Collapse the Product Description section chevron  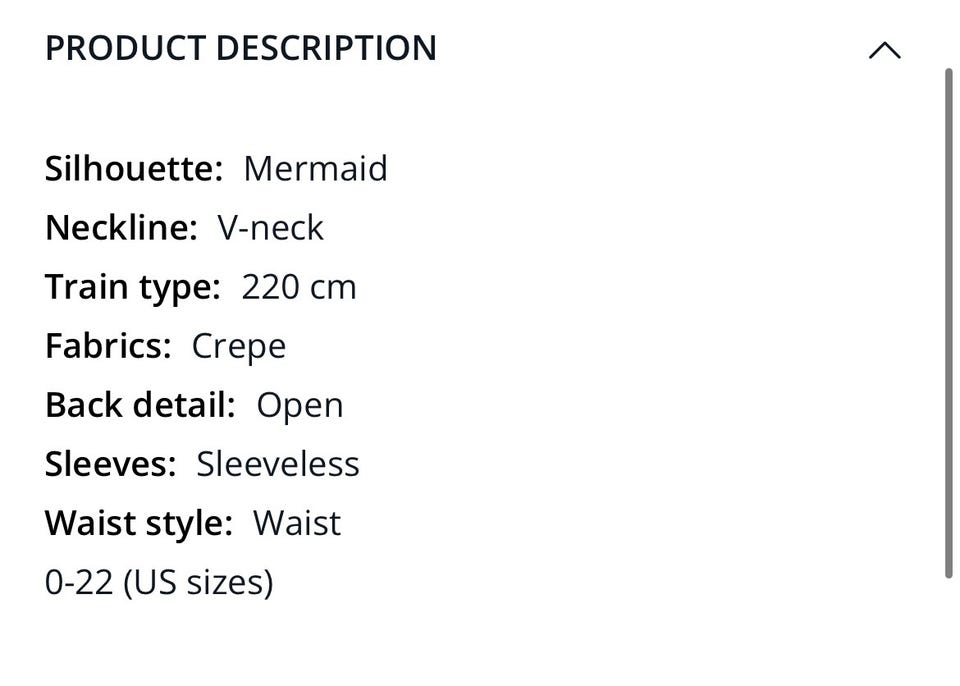(884, 50)
